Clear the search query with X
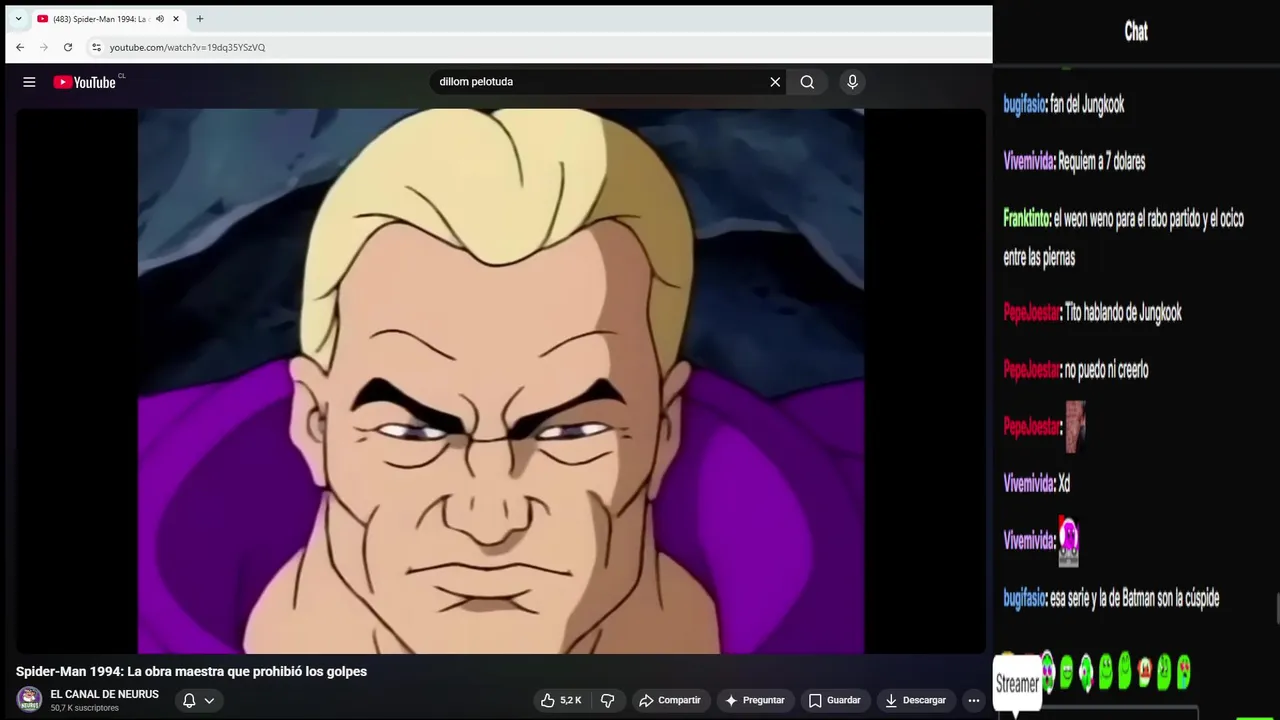Screen dimensions: 1280x720 (x=775, y=82)
